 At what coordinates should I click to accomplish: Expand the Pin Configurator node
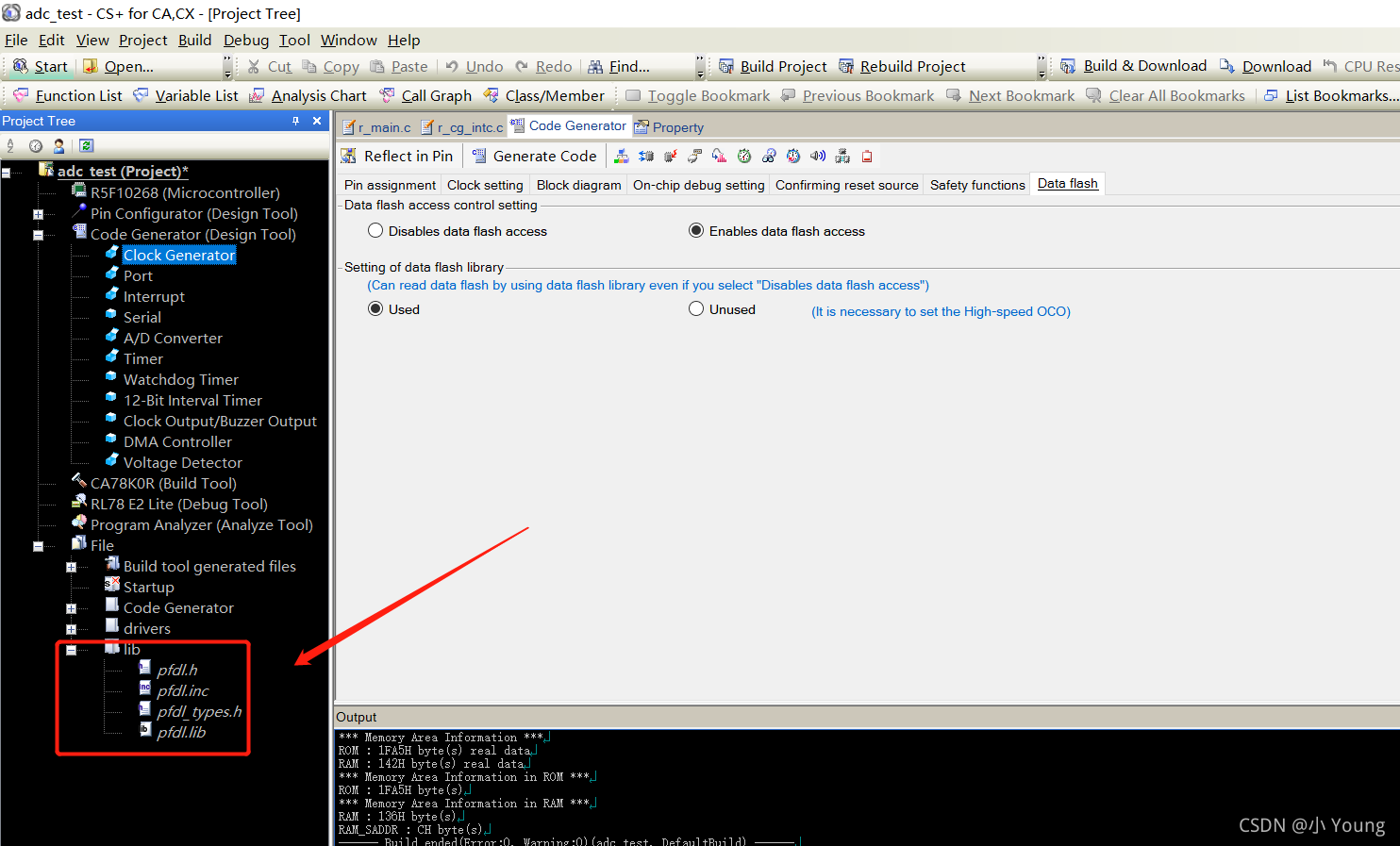(x=38, y=214)
